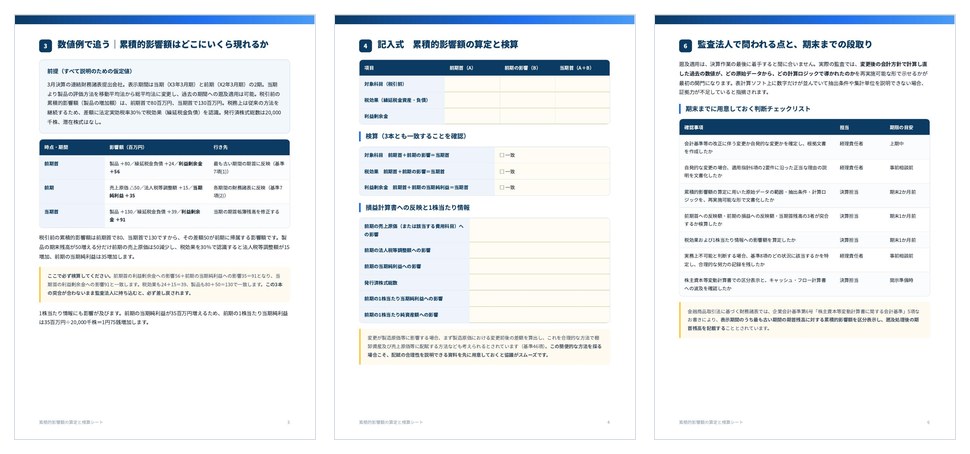Image resolution: width=970 pixels, height=454 pixels.
Task: Click the 前期首（A） cell for 利益剰余金 row
Action: click(x=471, y=116)
